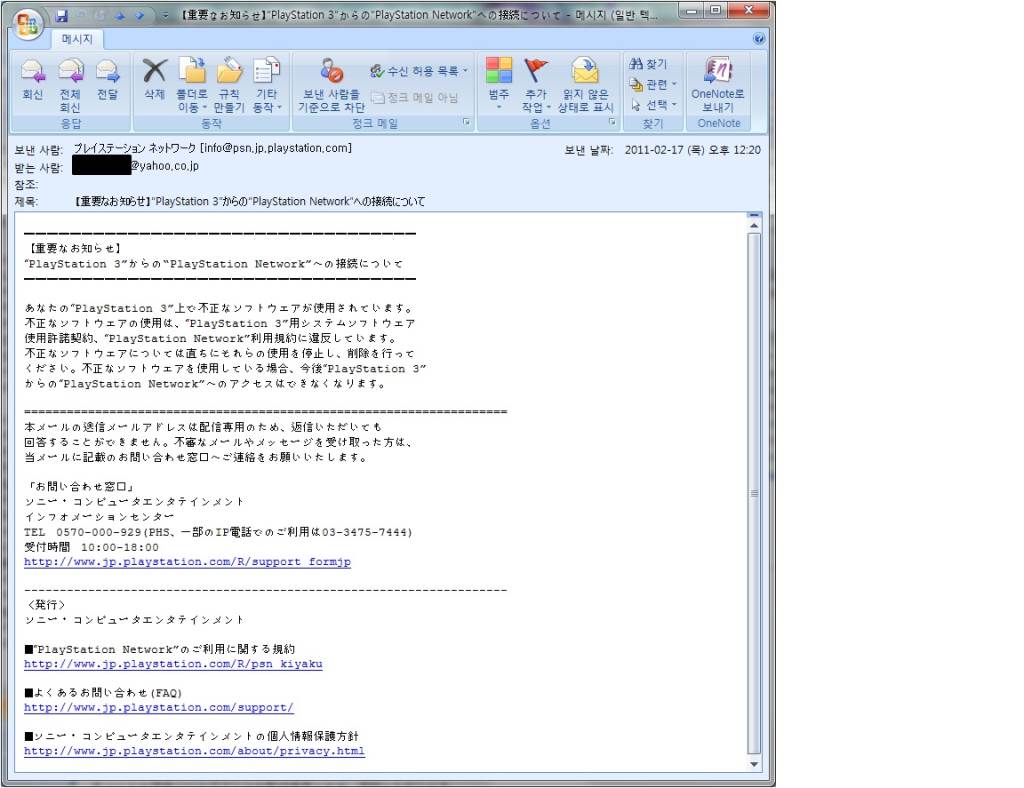Viewport: 1024px width, 788px height.
Task: Create a rule with 규칙 만들기
Action: (x=229, y=85)
